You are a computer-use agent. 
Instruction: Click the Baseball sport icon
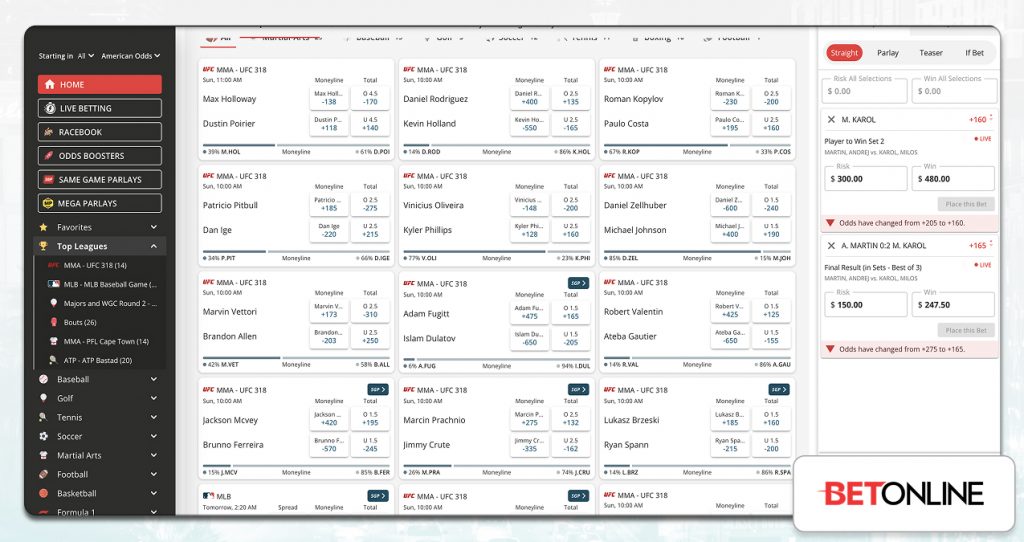point(44,379)
